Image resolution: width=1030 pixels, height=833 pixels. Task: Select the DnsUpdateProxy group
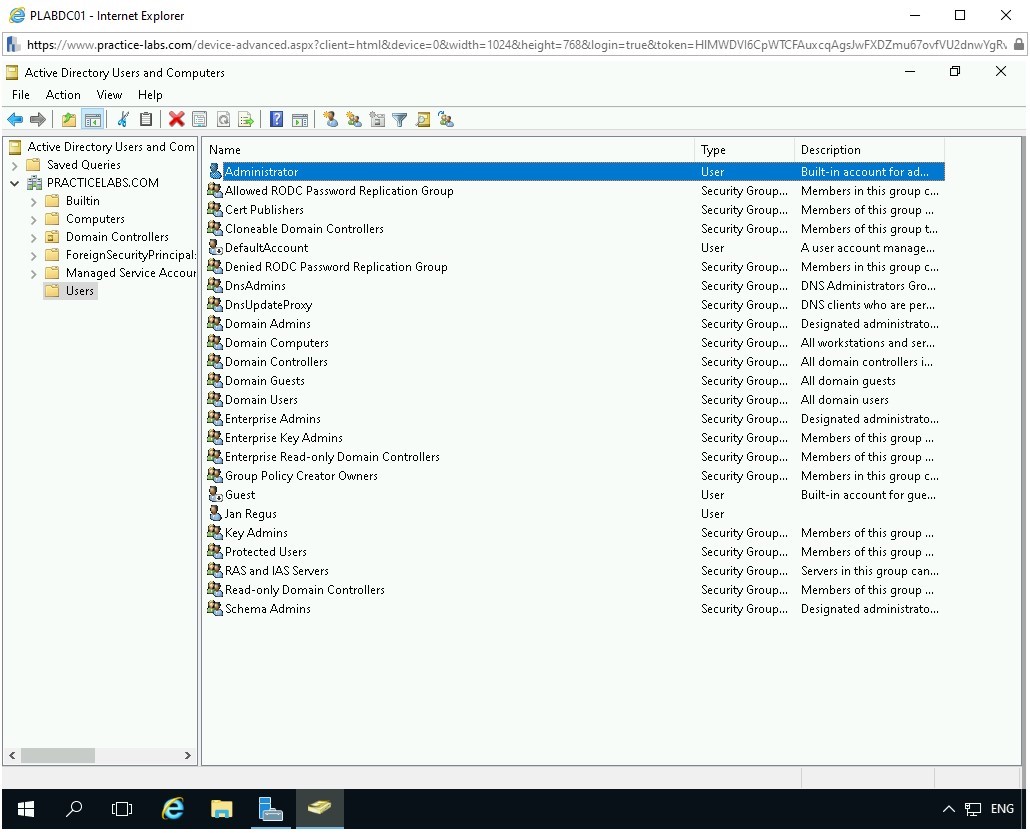[x=268, y=305]
